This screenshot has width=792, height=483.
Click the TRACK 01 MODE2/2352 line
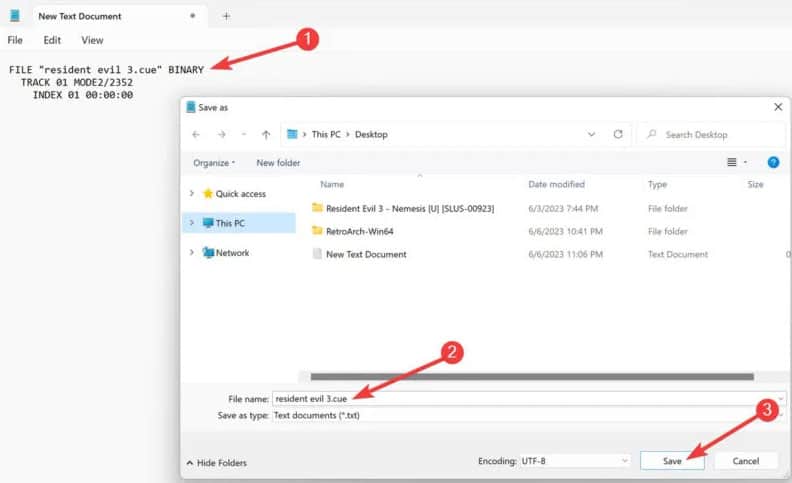77,82
